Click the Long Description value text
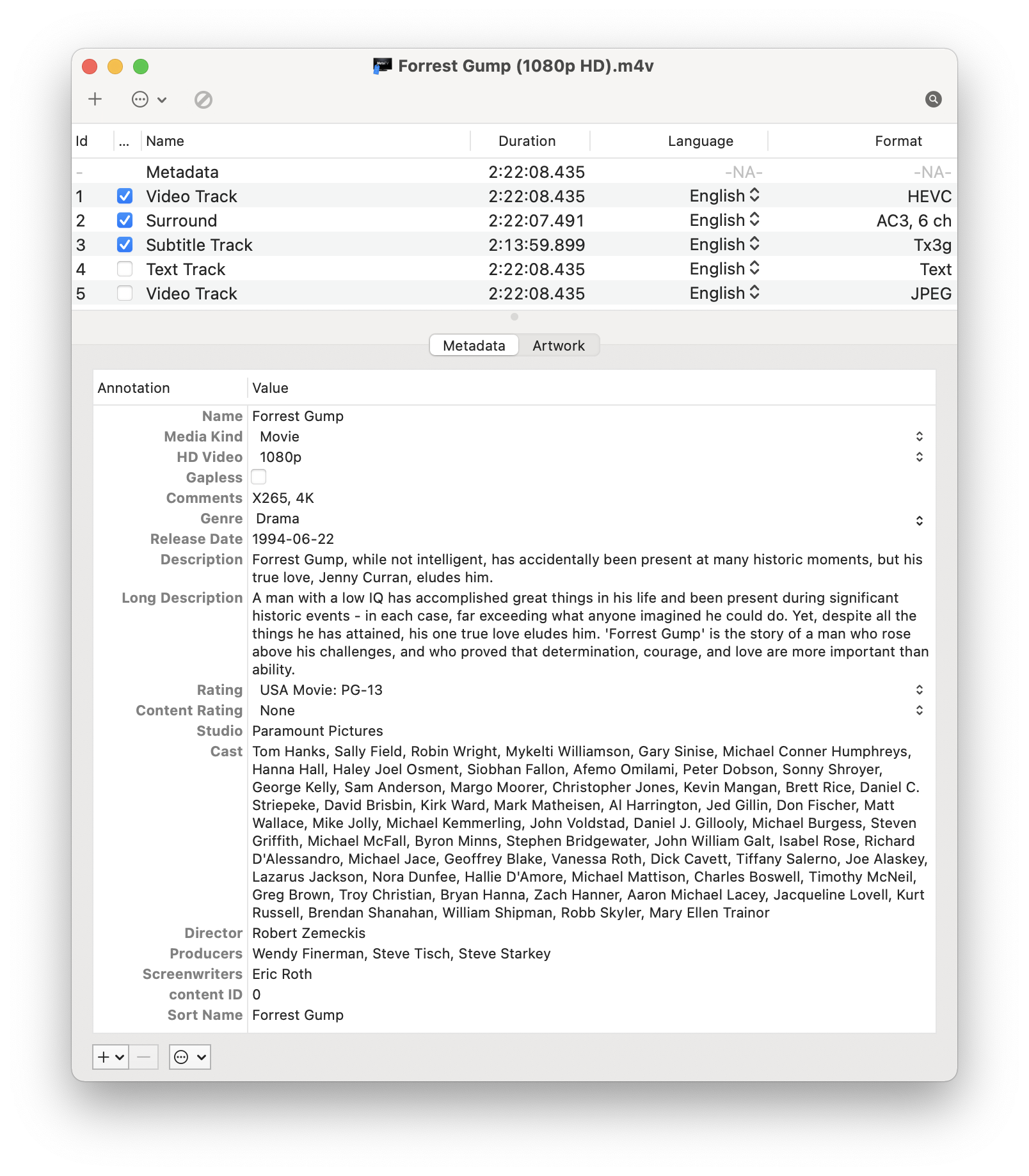The width and height of the screenshot is (1029, 1176). click(590, 633)
